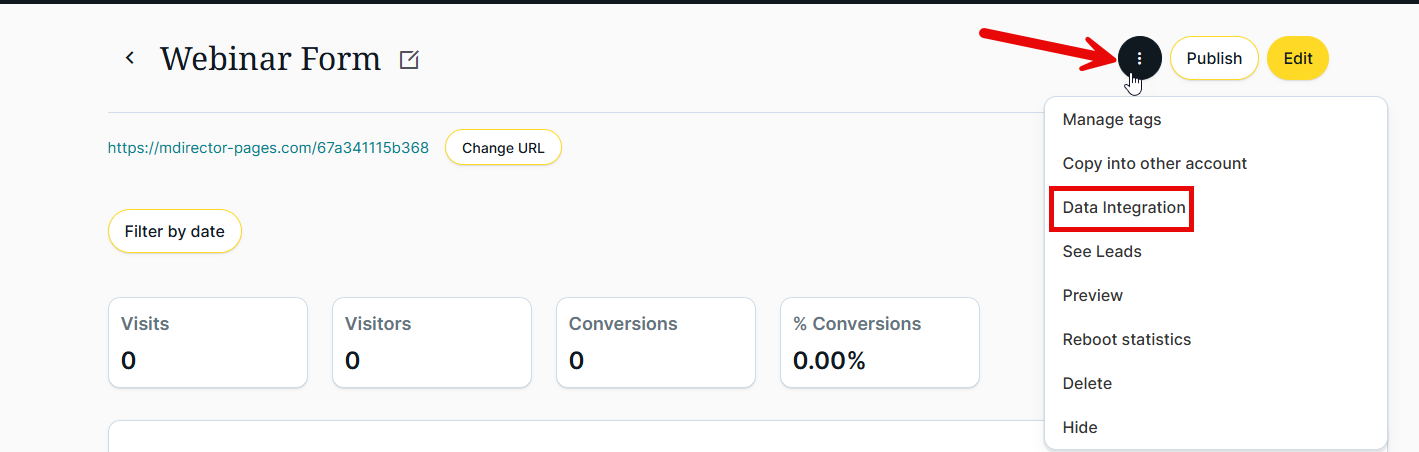Click Hide in the options menu
The height and width of the screenshot is (452, 1419).
coord(1079,427)
